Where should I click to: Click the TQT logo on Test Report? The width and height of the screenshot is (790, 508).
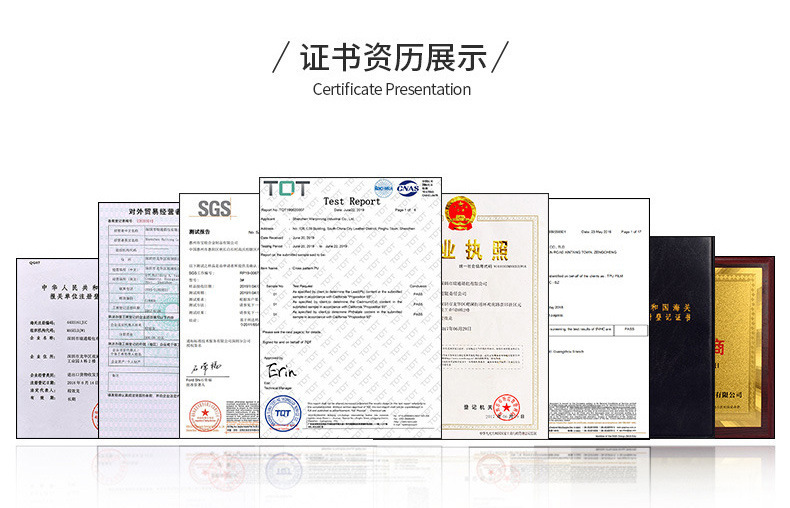click(286, 188)
